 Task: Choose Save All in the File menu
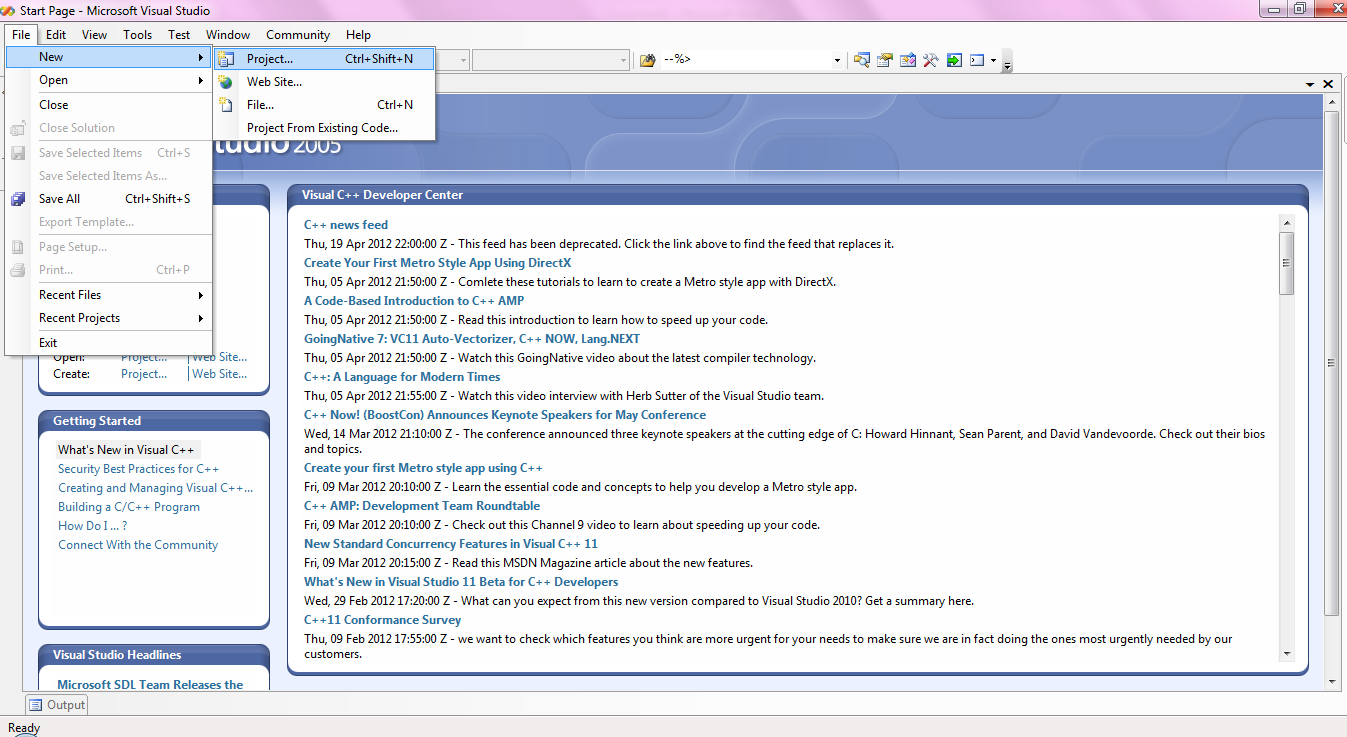click(109, 199)
